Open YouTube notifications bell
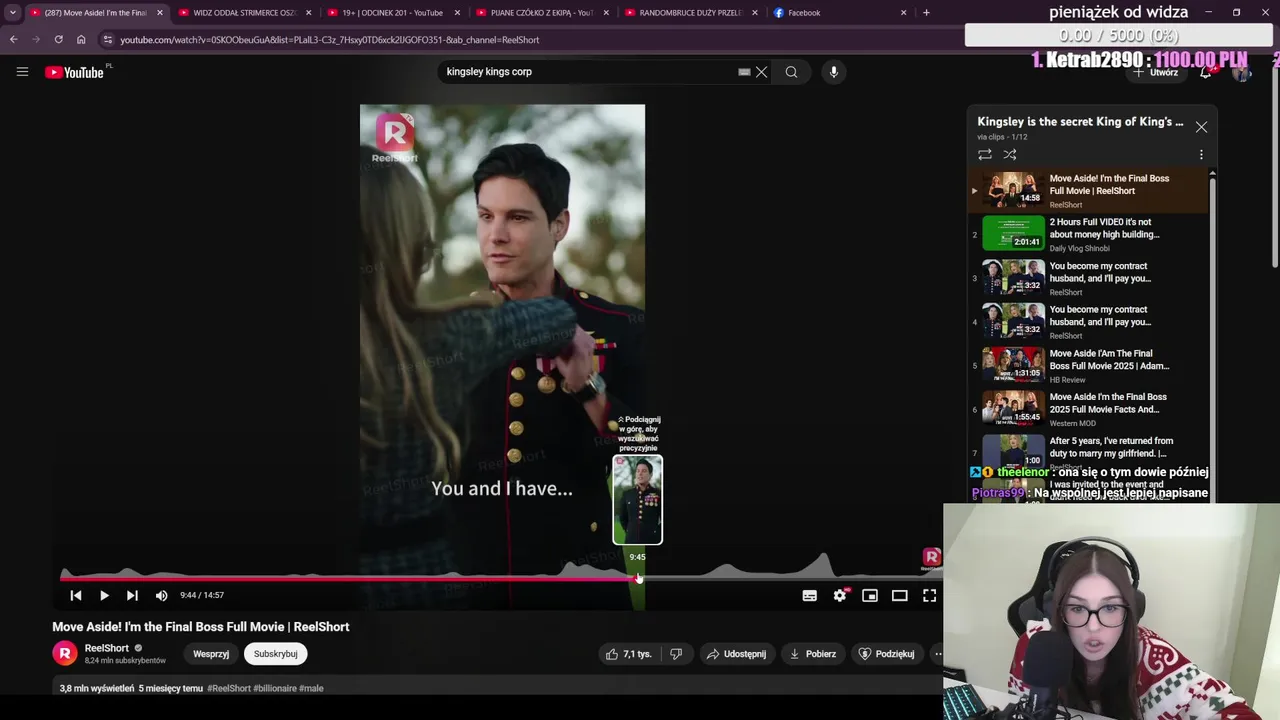1280x720 pixels. pos(1206,72)
